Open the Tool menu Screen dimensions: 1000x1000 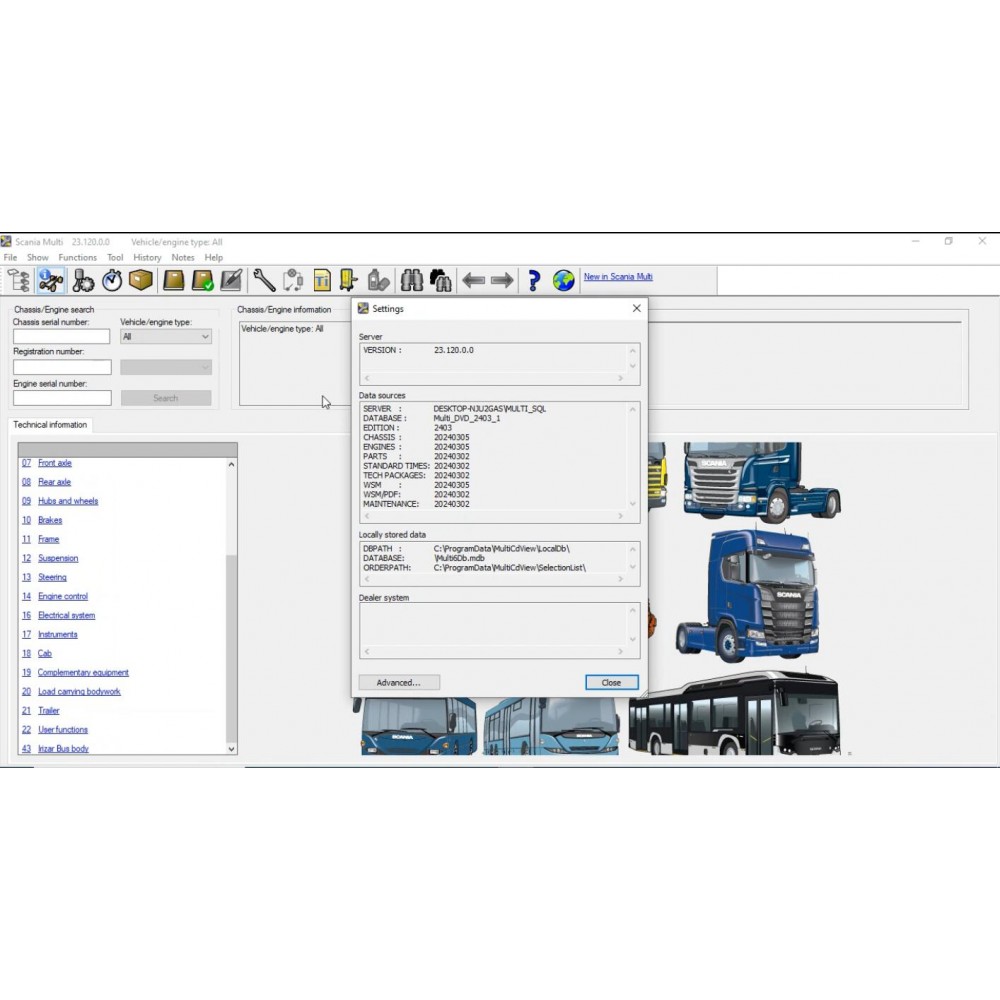point(115,258)
